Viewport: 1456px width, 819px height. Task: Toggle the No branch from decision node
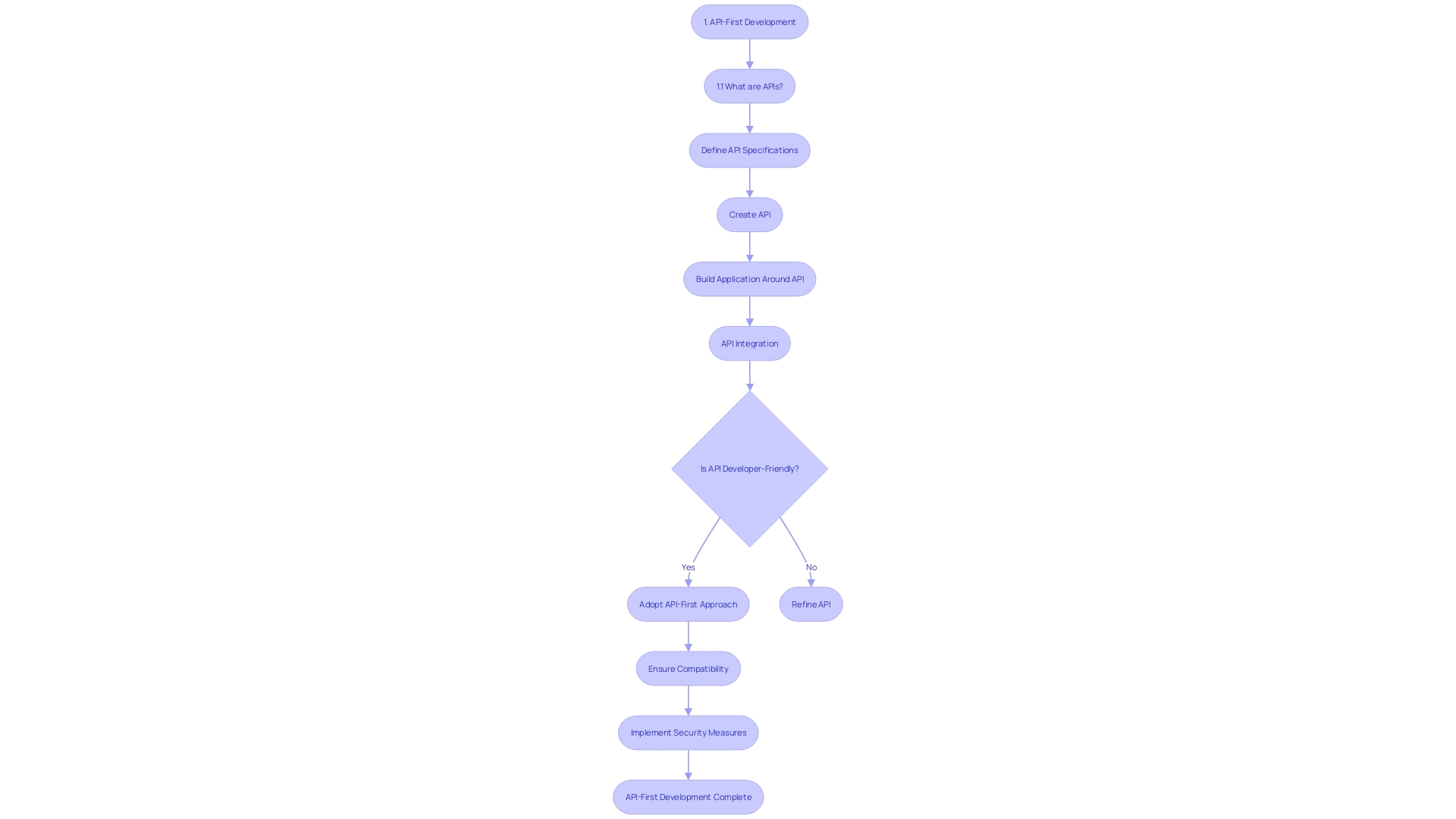click(811, 567)
